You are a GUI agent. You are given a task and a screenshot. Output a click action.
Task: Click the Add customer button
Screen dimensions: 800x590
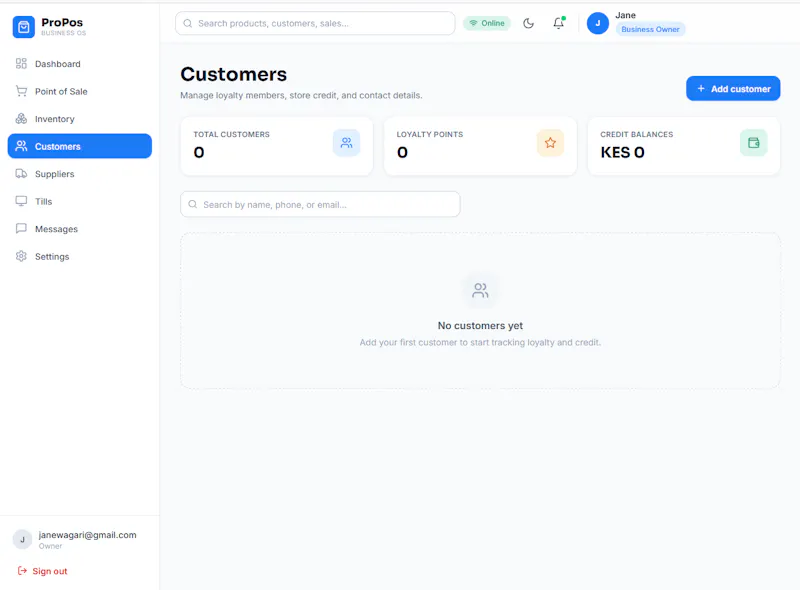733,89
